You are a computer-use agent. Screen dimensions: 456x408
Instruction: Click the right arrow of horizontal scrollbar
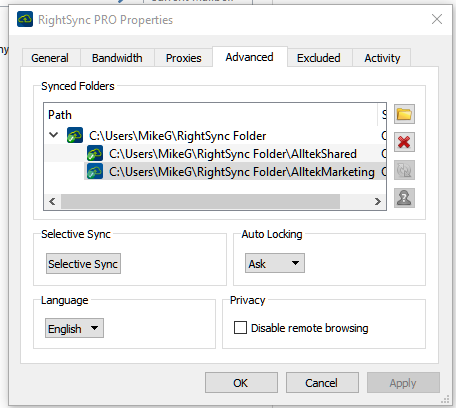tap(378, 201)
